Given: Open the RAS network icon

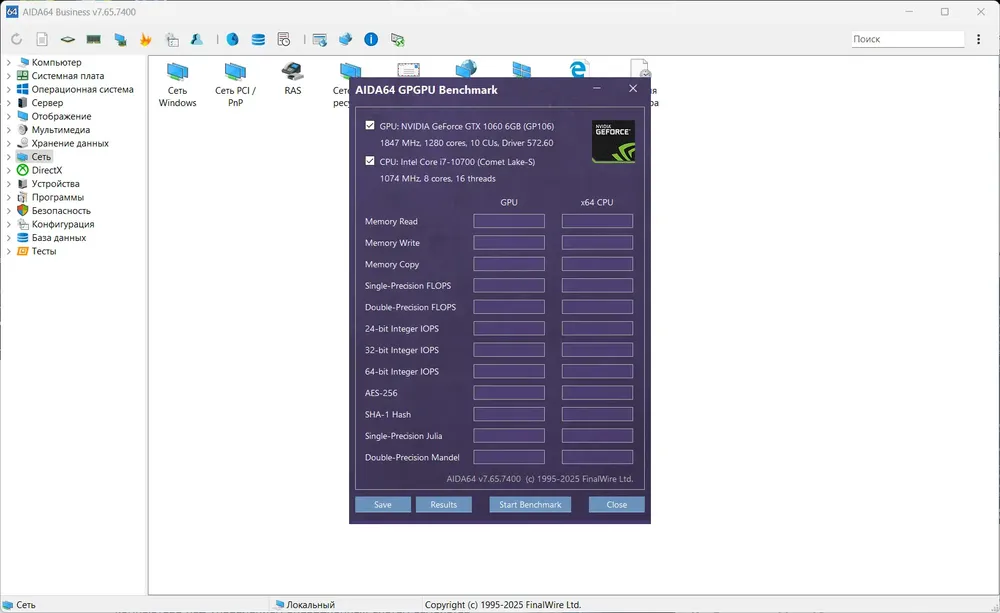Looking at the screenshot, I should [x=293, y=79].
